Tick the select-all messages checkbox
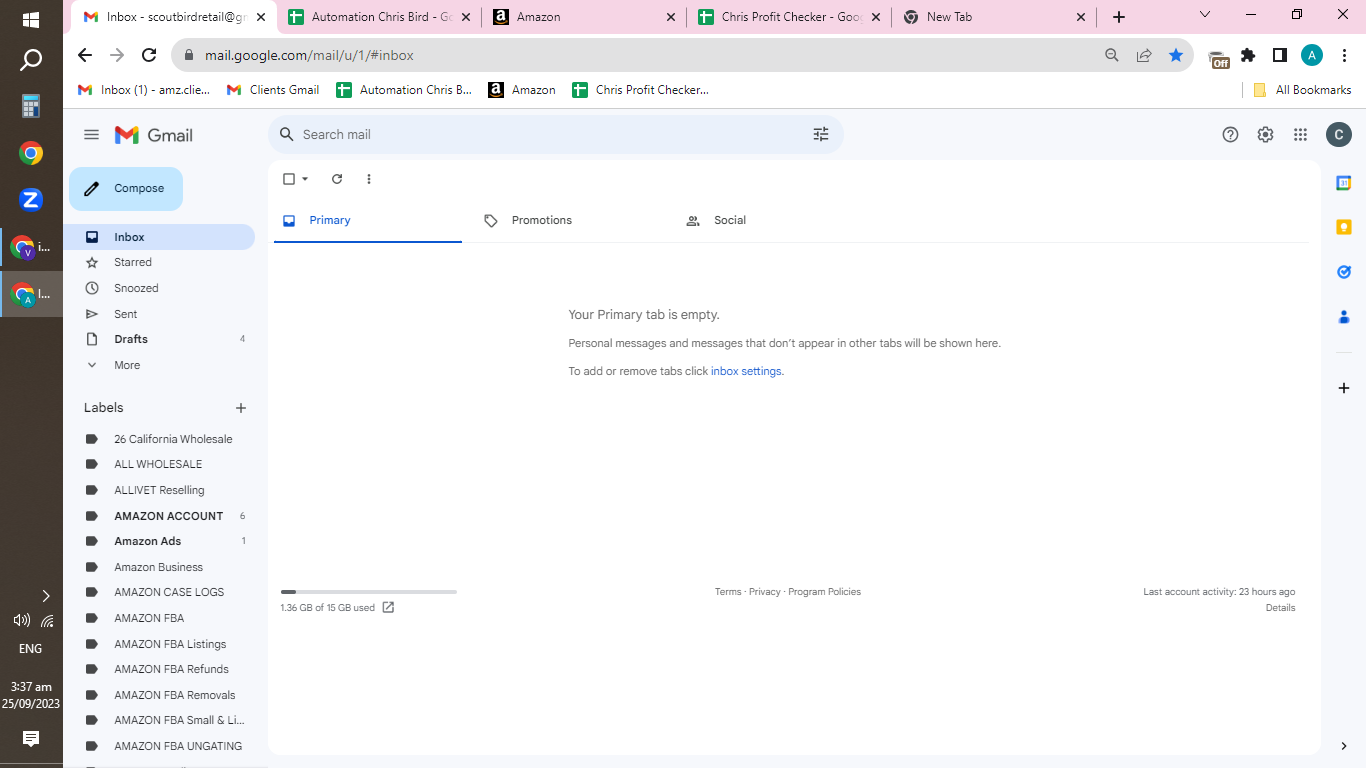 (x=289, y=179)
